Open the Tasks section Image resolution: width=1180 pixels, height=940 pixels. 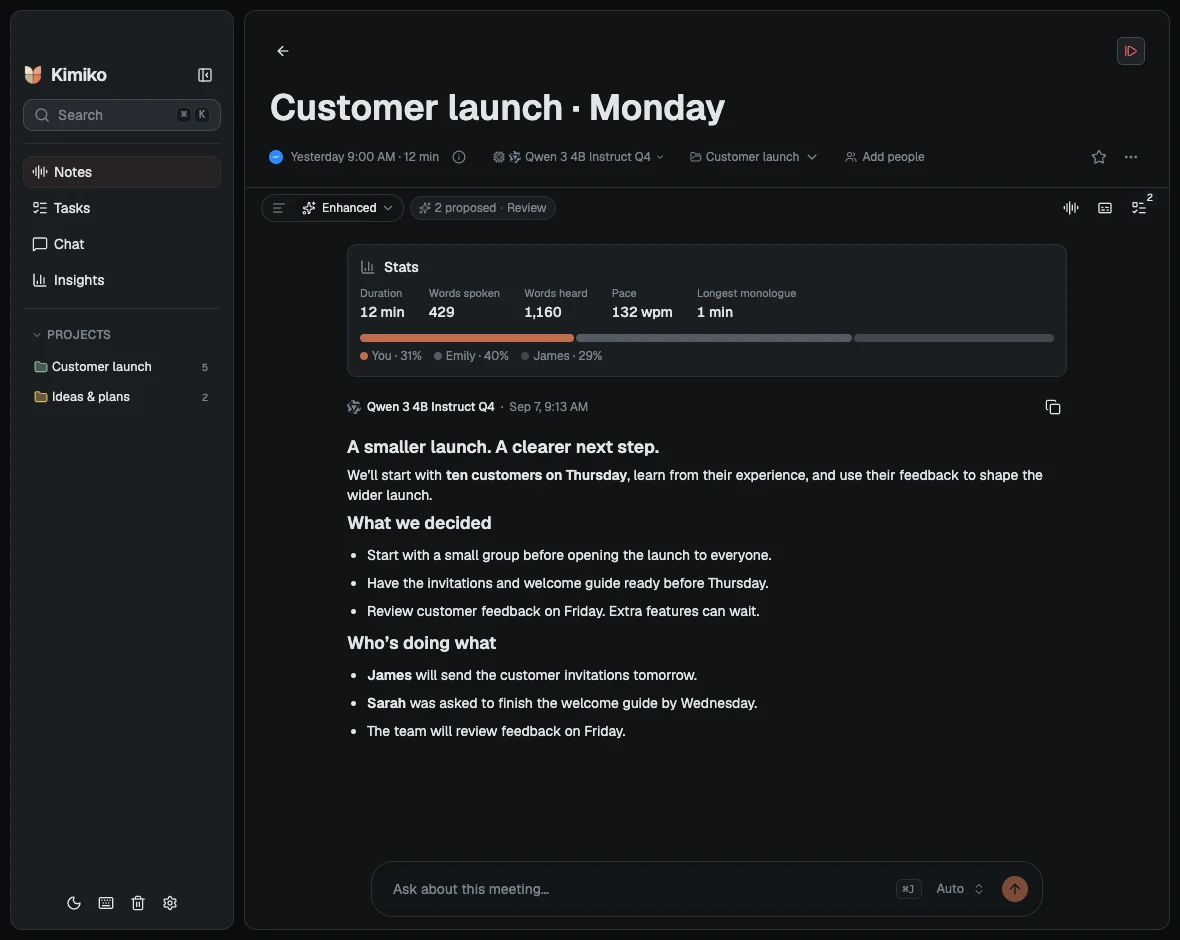(122, 208)
